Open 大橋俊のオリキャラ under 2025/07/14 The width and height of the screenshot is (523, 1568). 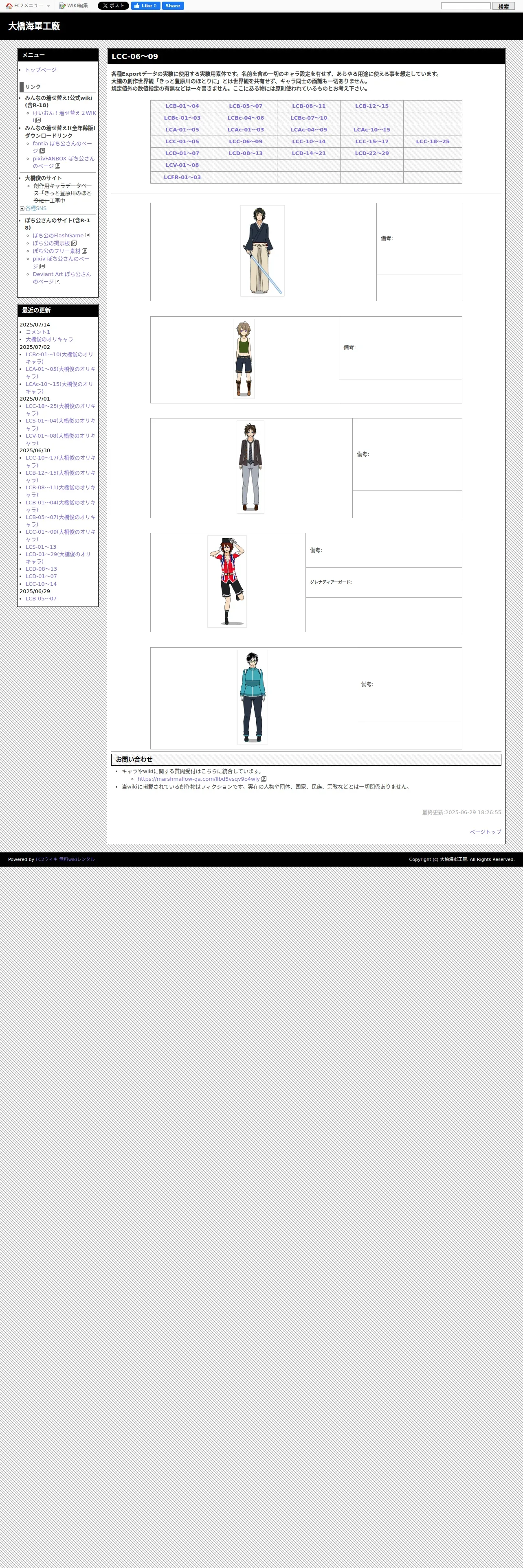click(x=49, y=339)
